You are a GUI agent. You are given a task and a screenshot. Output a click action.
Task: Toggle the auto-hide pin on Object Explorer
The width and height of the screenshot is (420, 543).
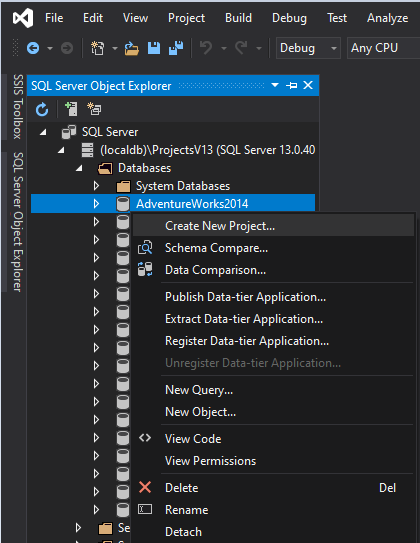[x=292, y=85]
